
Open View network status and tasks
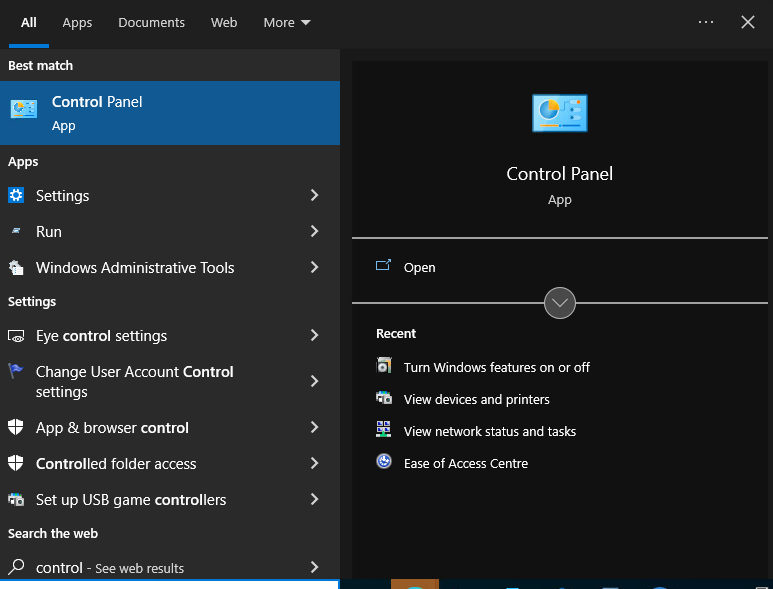pos(489,431)
